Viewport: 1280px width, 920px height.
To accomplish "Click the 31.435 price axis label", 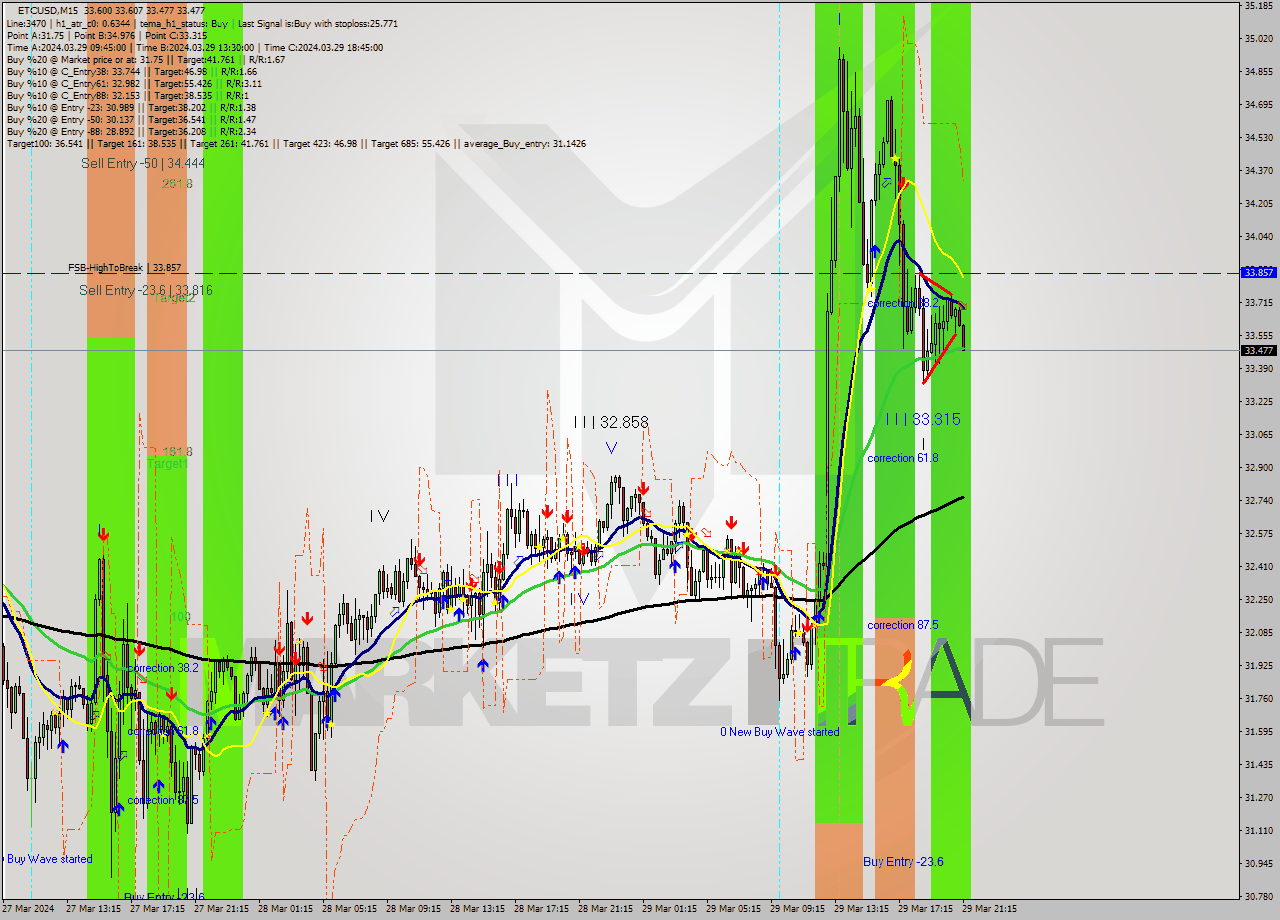I will pyautogui.click(x=1258, y=765).
